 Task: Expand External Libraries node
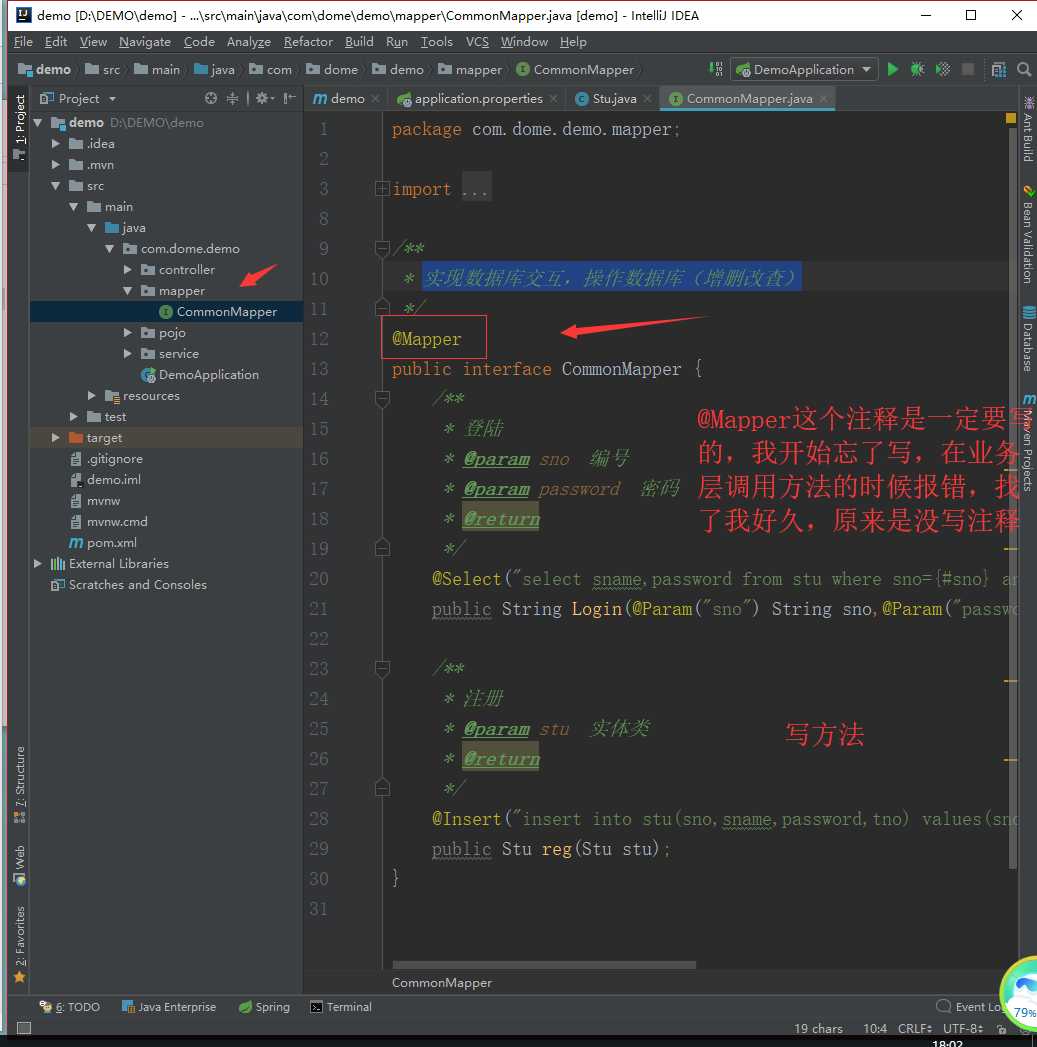coord(38,564)
